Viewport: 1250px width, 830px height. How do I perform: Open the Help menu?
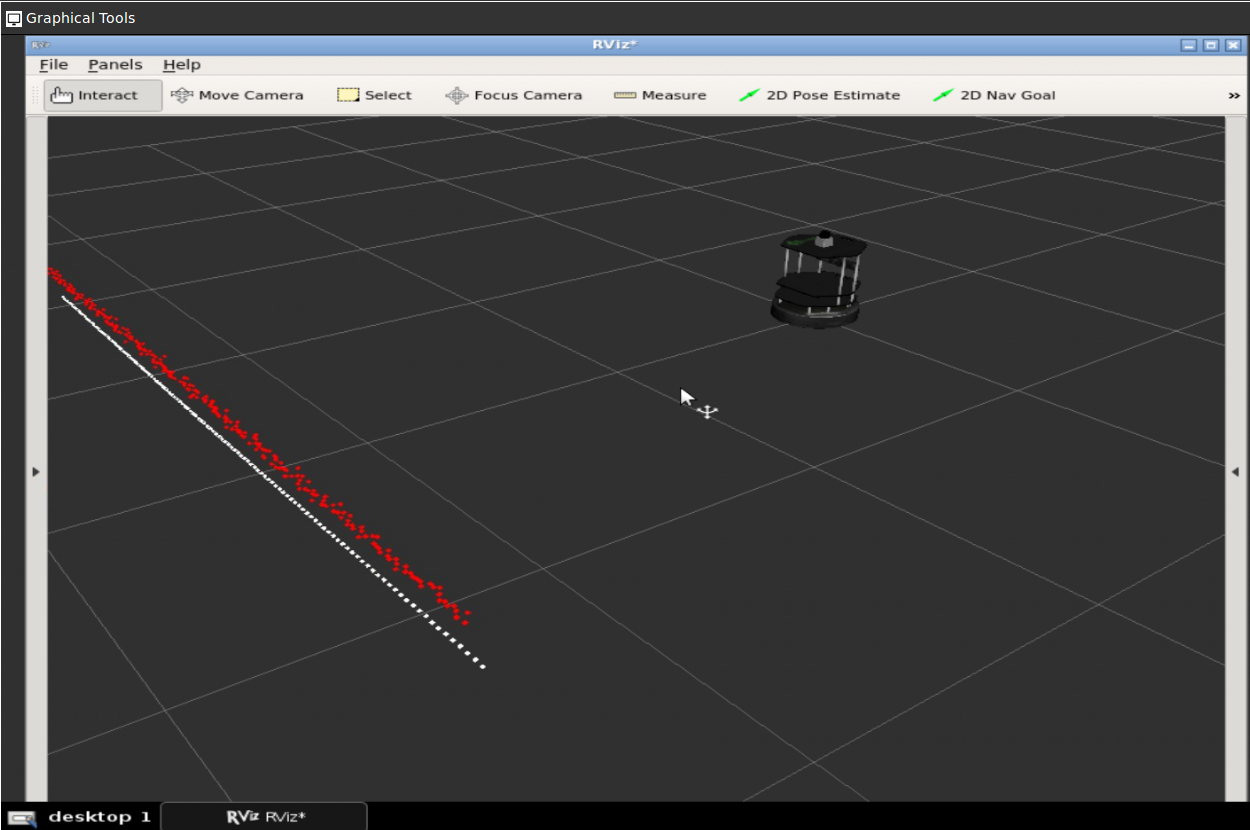point(182,65)
